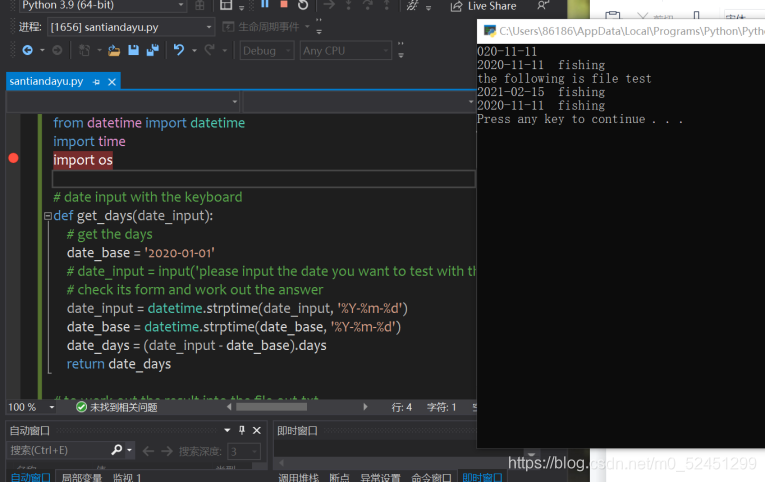The height and width of the screenshot is (482, 766).
Task: Open the 自动窗口 panel options dropdown arrow
Action: [227, 430]
